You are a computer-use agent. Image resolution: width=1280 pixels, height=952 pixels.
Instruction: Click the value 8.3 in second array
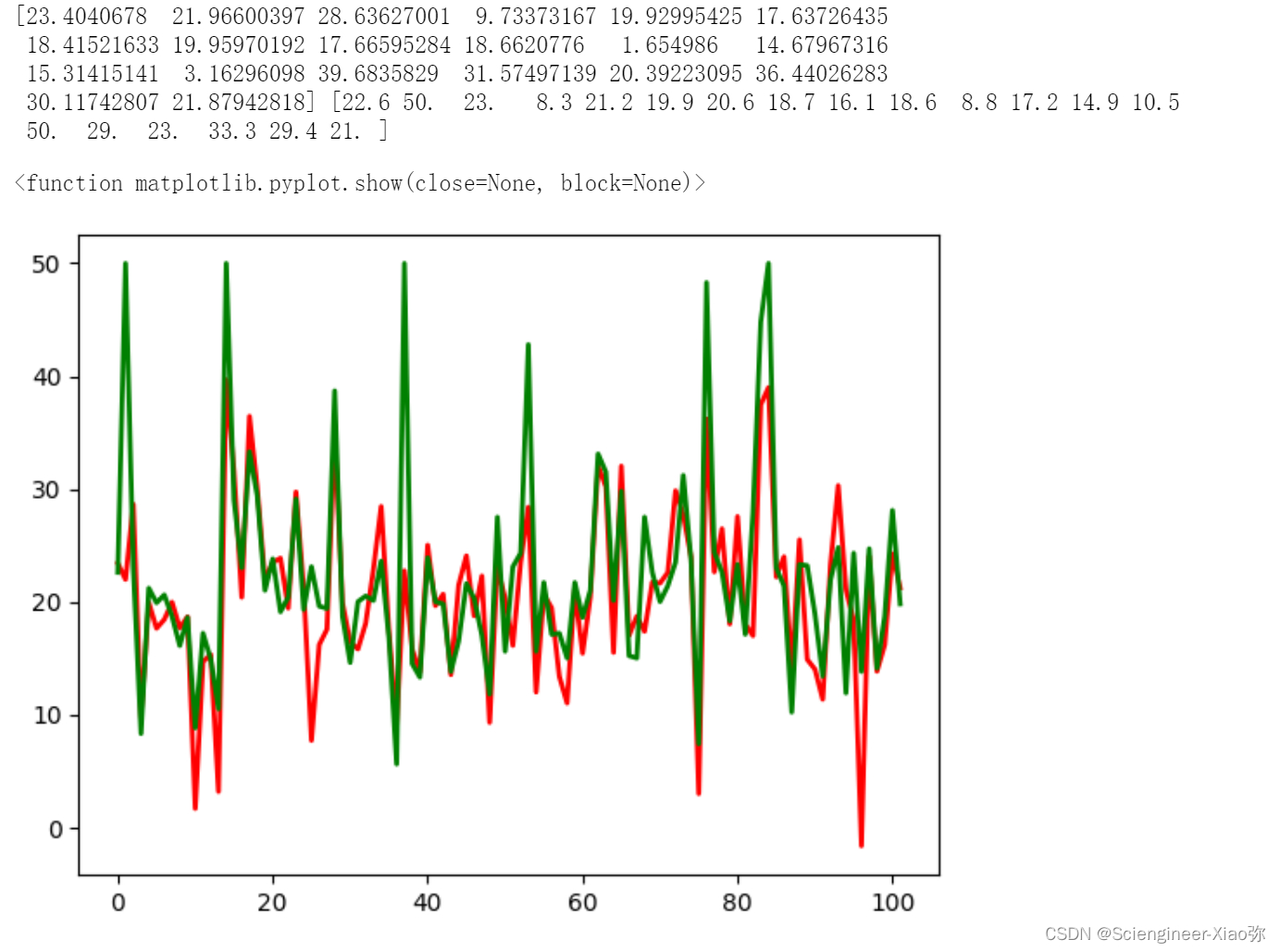coord(554,103)
